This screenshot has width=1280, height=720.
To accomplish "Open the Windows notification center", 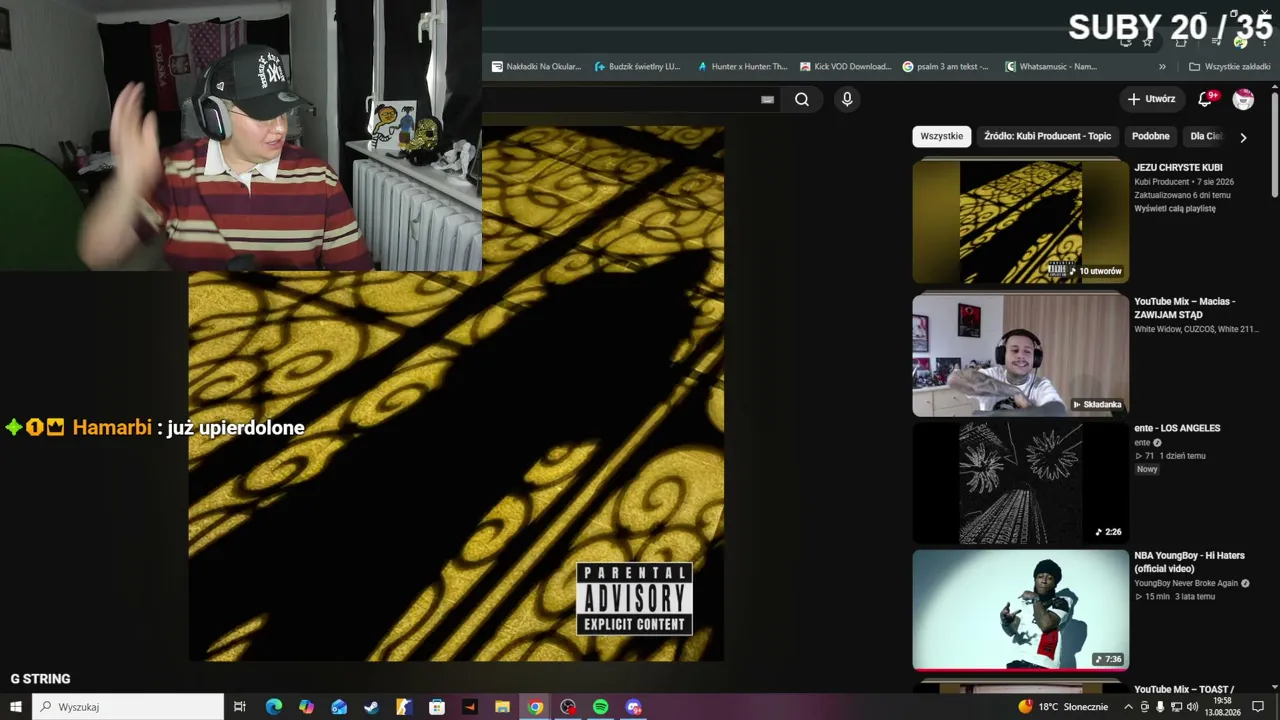I will [1259, 707].
